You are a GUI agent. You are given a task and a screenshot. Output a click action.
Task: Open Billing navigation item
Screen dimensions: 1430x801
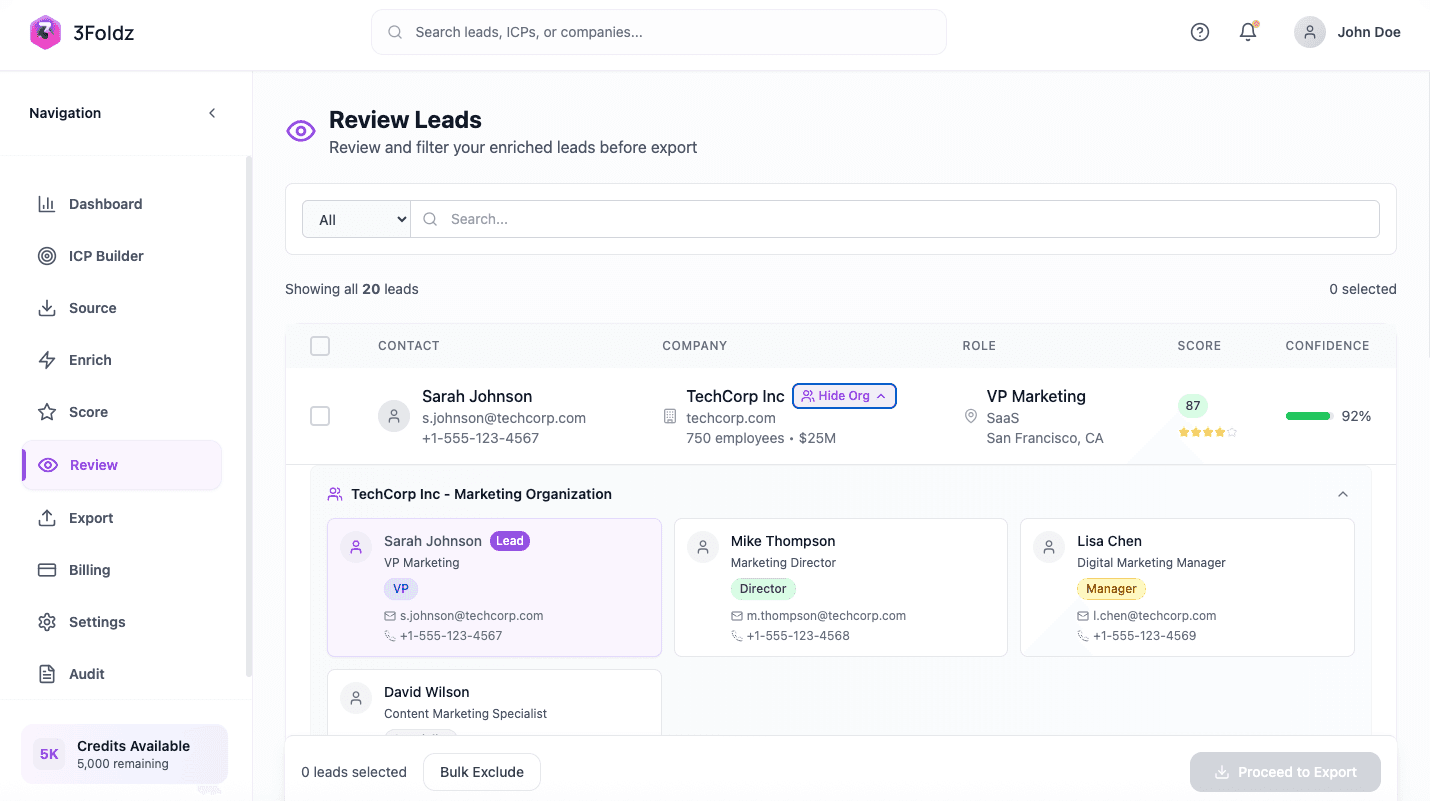click(122, 570)
